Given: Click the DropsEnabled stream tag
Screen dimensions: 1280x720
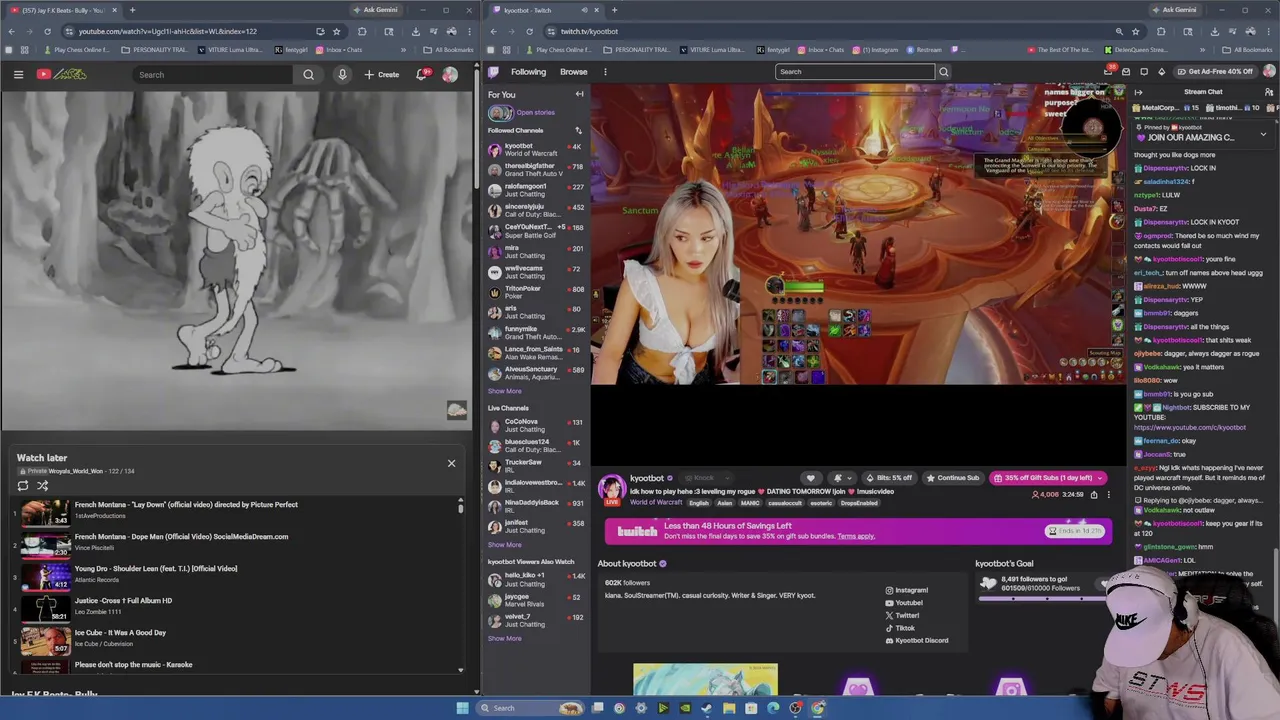Looking at the screenshot, I should [859, 503].
